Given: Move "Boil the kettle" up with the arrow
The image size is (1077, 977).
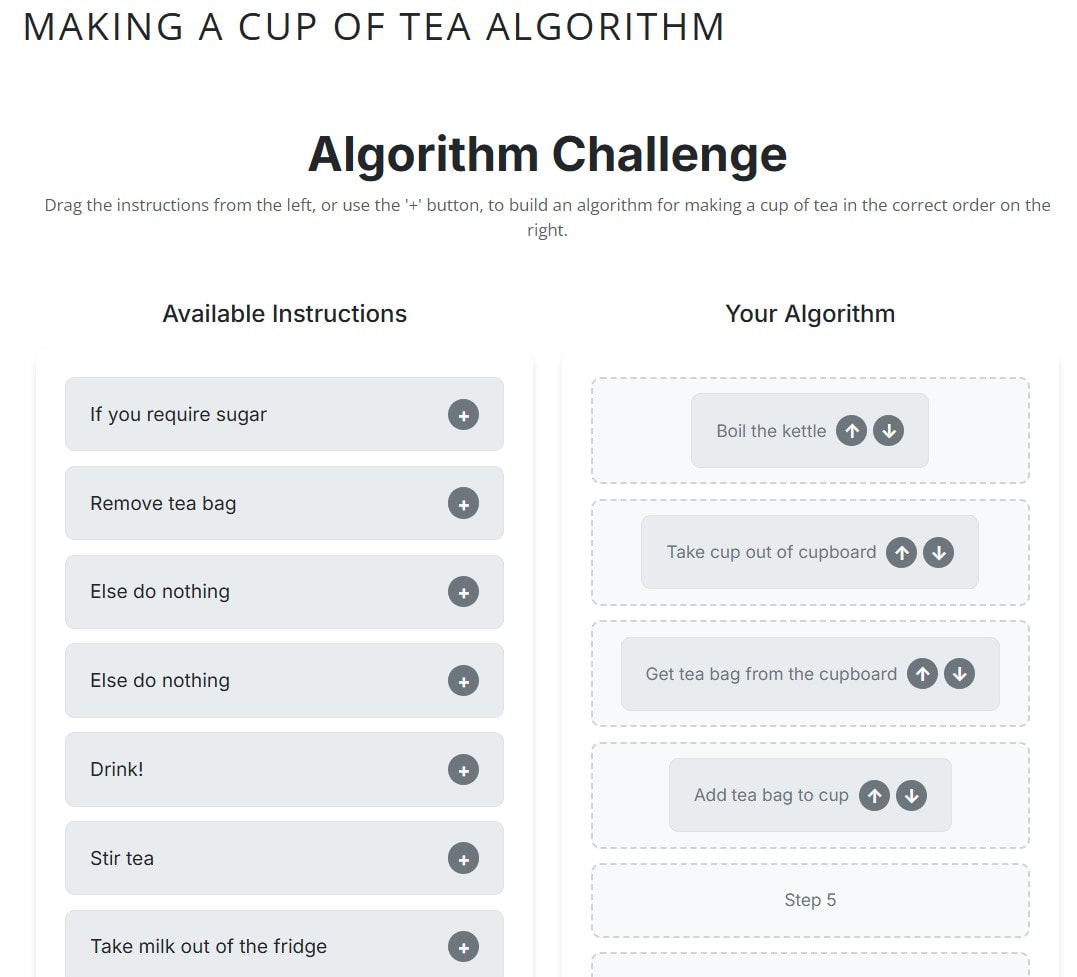Looking at the screenshot, I should pos(851,430).
